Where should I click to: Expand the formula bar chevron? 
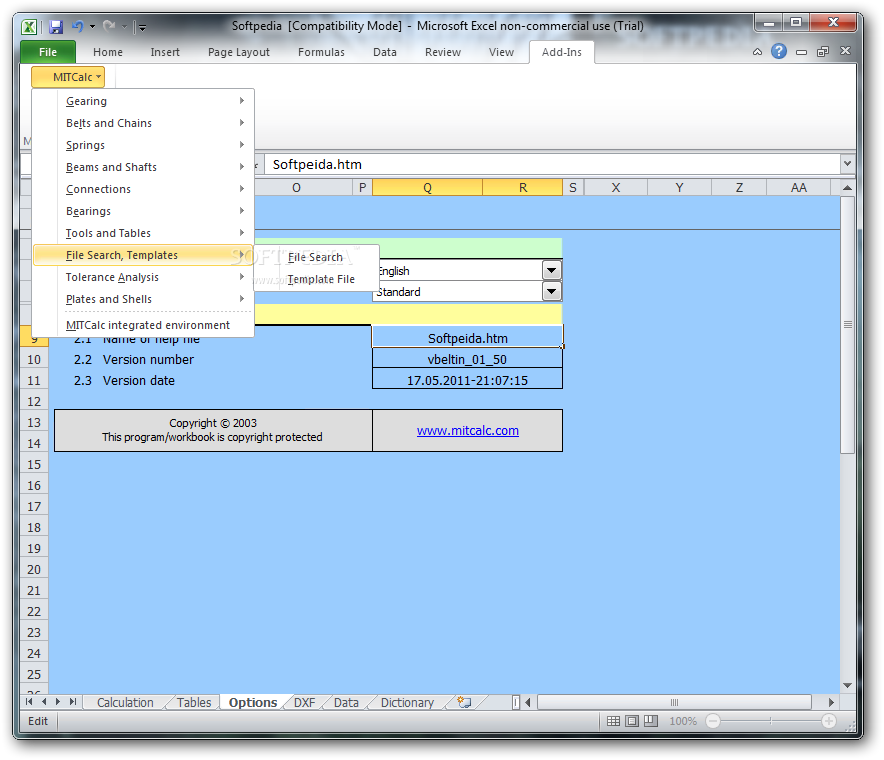tap(847, 164)
